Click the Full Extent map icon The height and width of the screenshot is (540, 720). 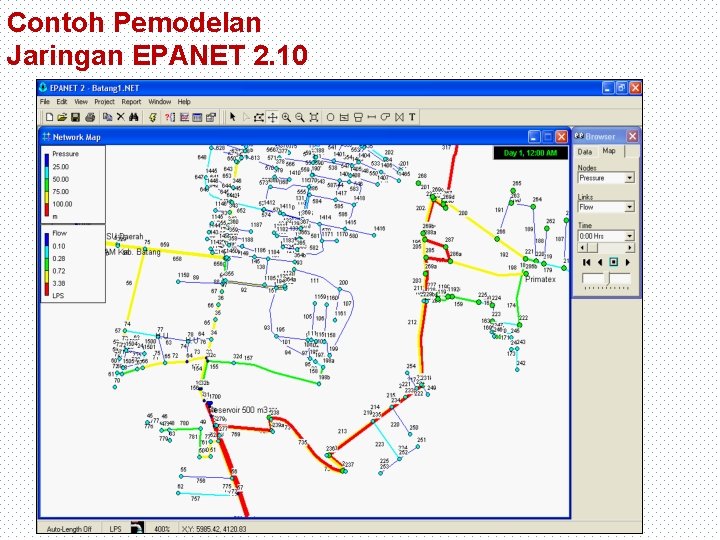pyautogui.click(x=314, y=117)
